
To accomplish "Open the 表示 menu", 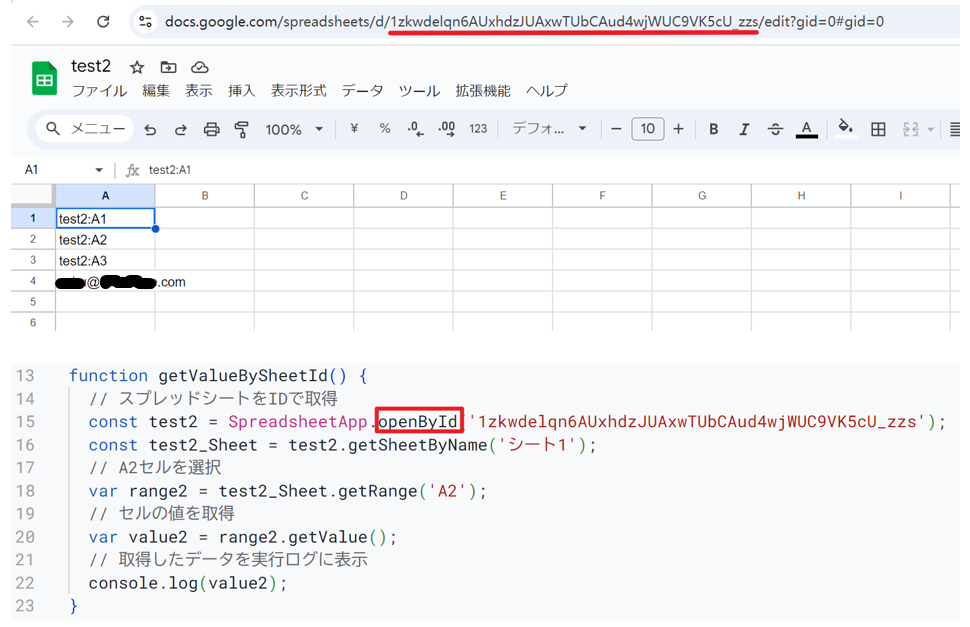I will (199, 91).
